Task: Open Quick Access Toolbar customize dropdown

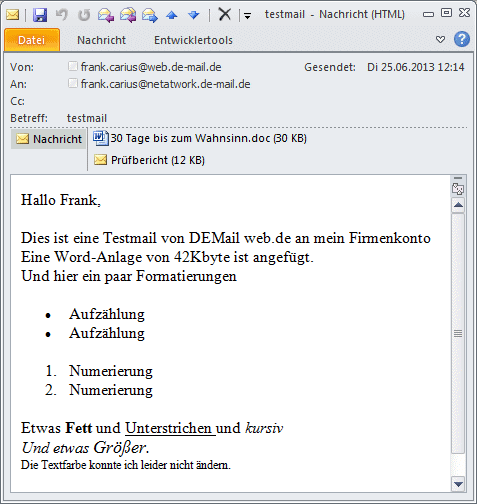Action: 247,15
